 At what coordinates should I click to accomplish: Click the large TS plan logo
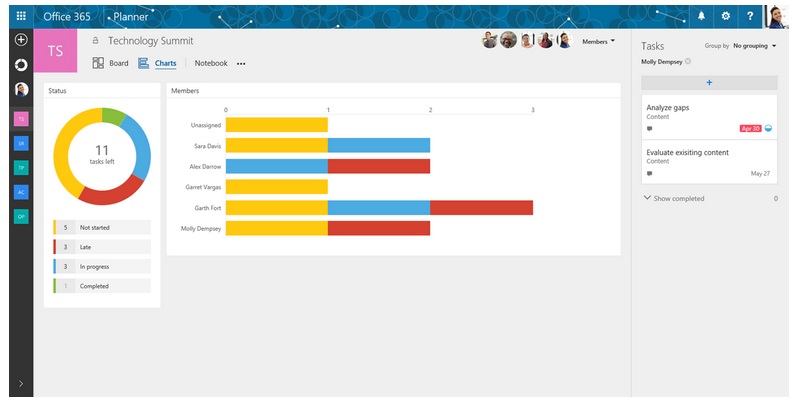pos(56,51)
